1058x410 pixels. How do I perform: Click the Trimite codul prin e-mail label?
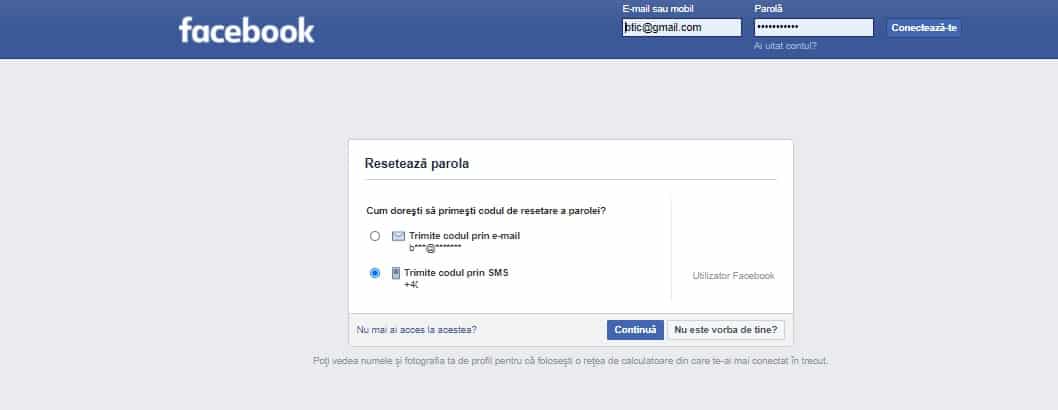pos(464,235)
